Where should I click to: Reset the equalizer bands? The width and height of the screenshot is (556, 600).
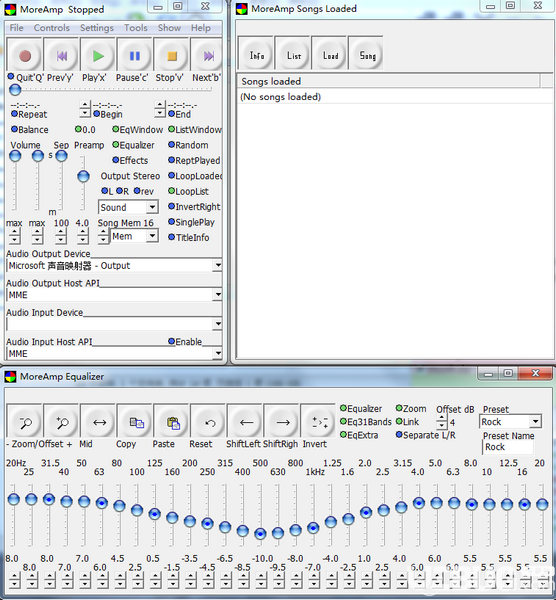[x=209, y=421]
